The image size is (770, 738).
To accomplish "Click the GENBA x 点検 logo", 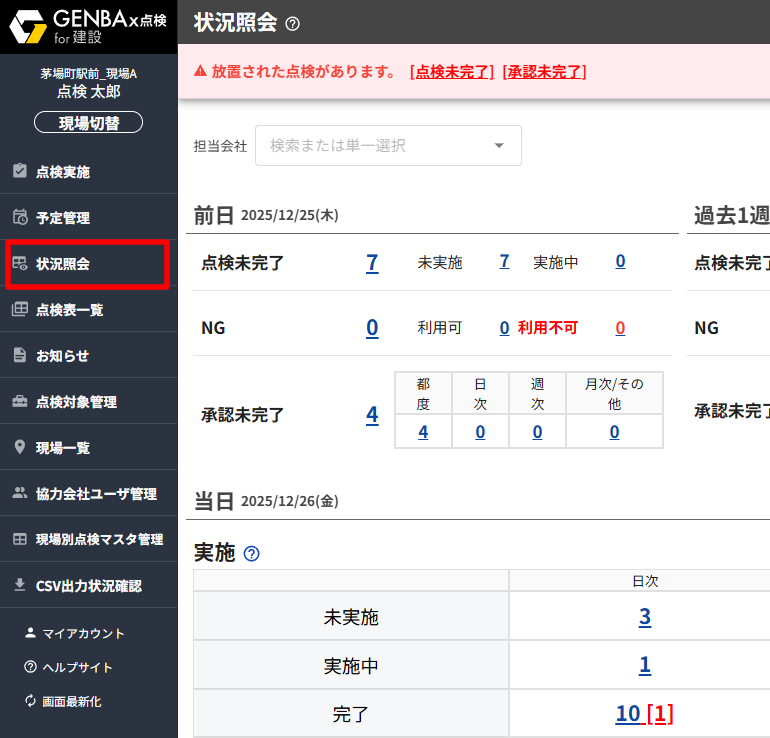I will (88, 26).
